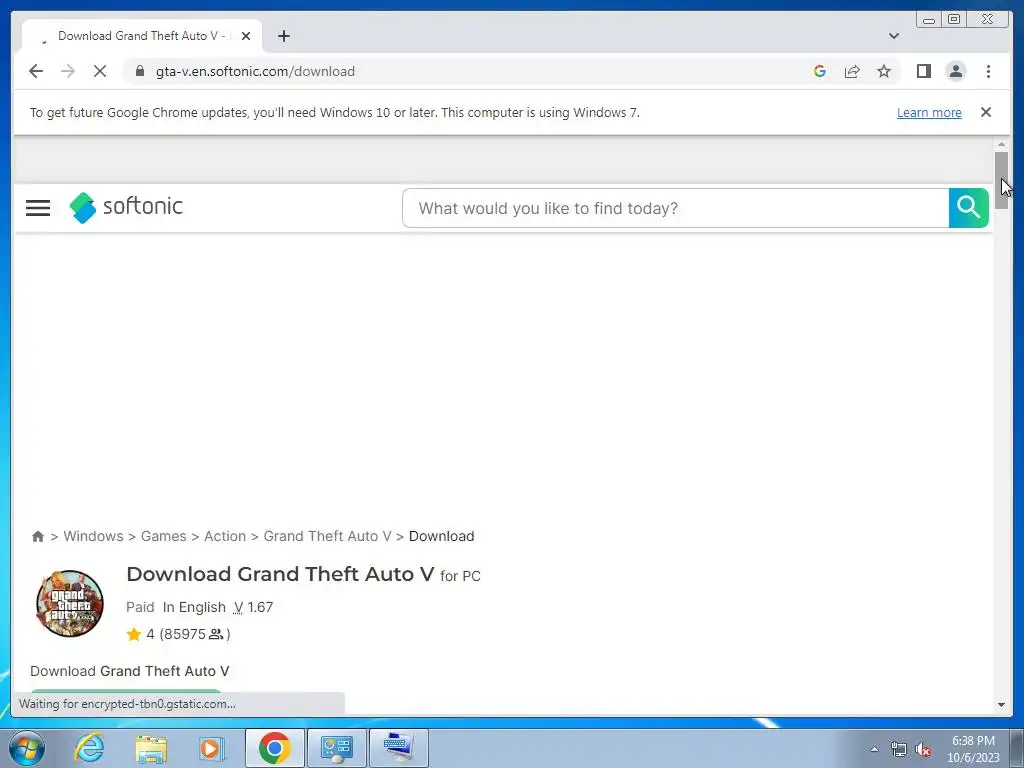Click the address bar URL
This screenshot has width=1024, height=768.
[x=255, y=71]
